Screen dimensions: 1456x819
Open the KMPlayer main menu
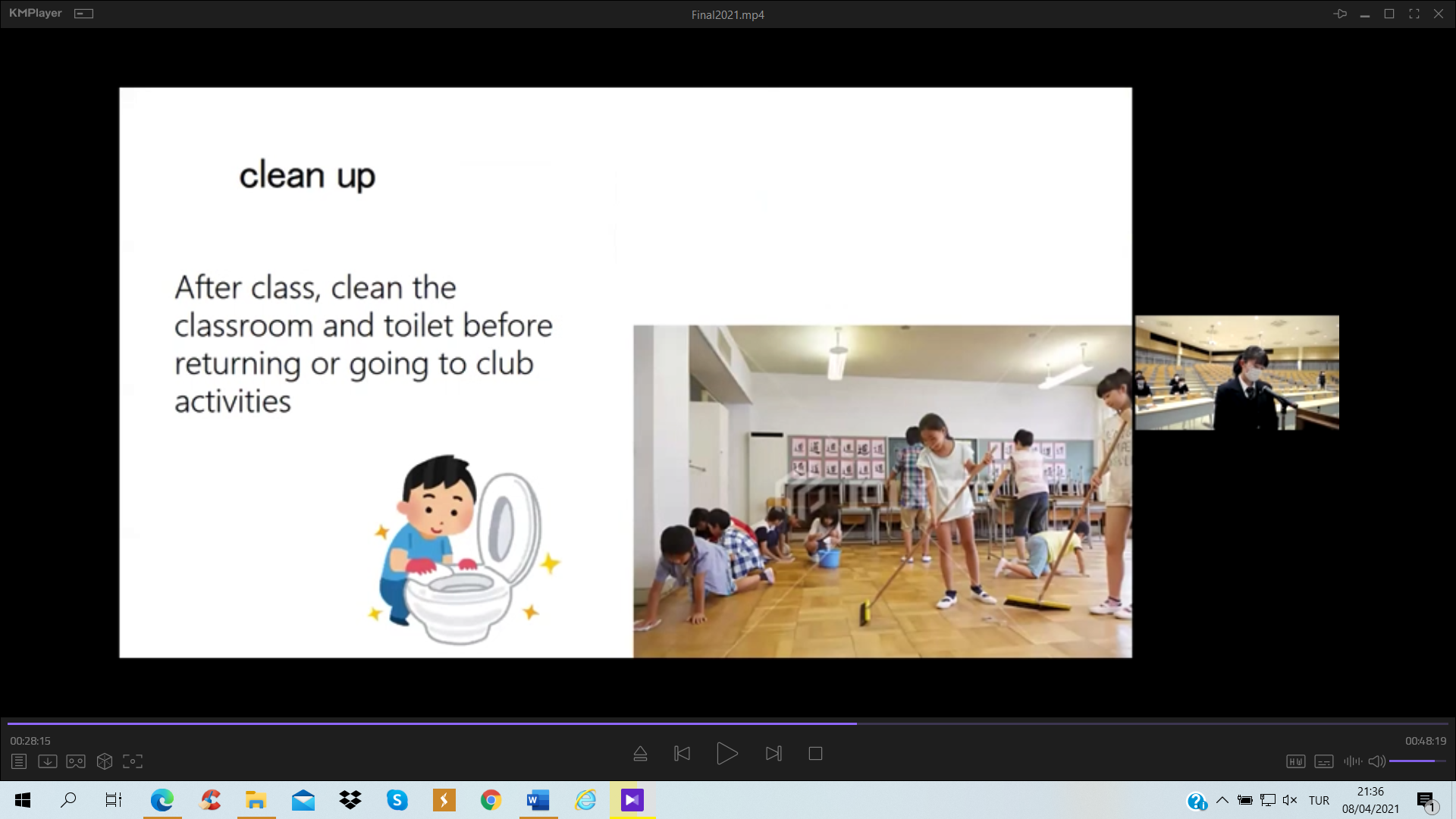(x=35, y=14)
